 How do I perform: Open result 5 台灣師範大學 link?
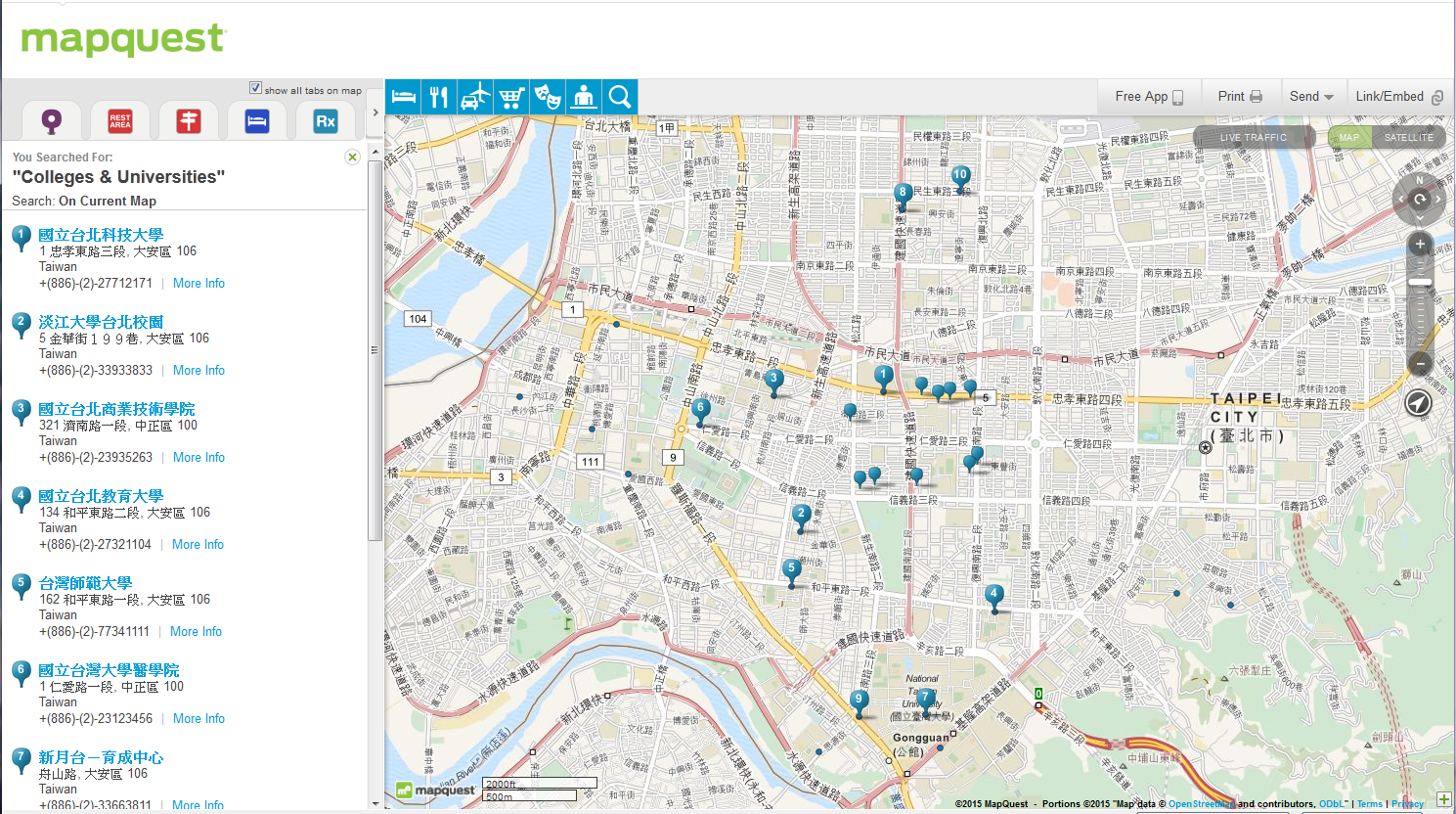[85, 583]
